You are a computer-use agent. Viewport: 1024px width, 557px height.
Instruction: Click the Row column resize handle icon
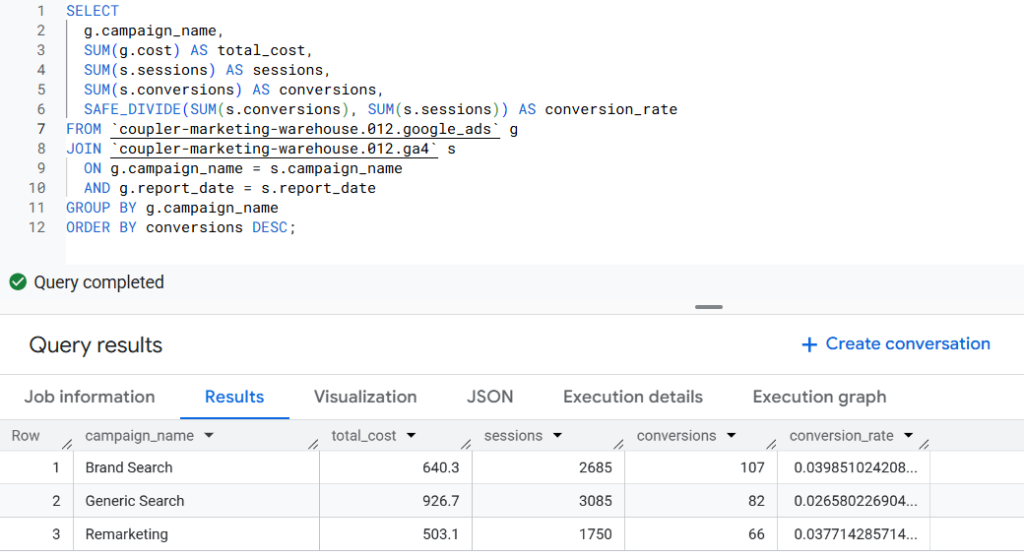tap(67, 444)
